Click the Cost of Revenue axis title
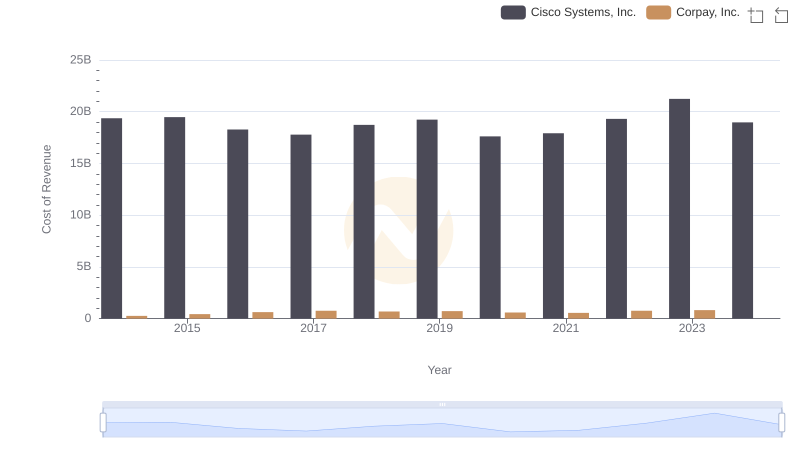Viewport: 800px width, 461px height. (x=46, y=189)
